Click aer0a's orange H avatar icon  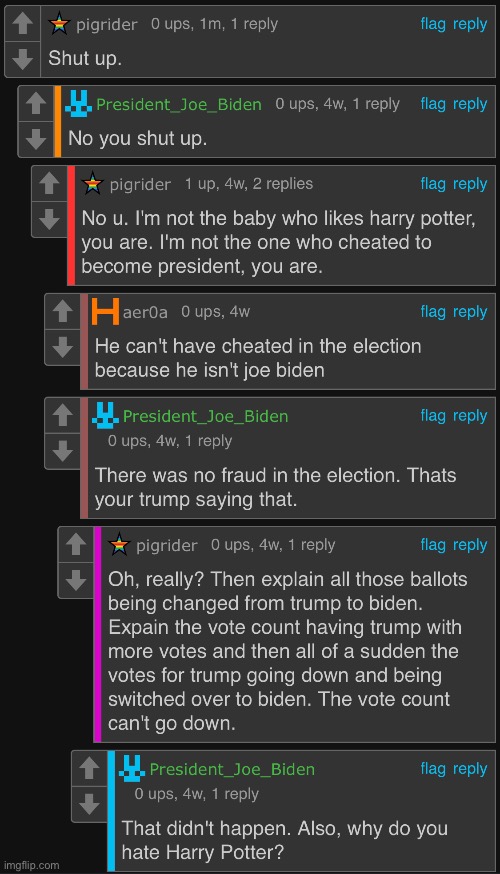pyautogui.click(x=105, y=311)
